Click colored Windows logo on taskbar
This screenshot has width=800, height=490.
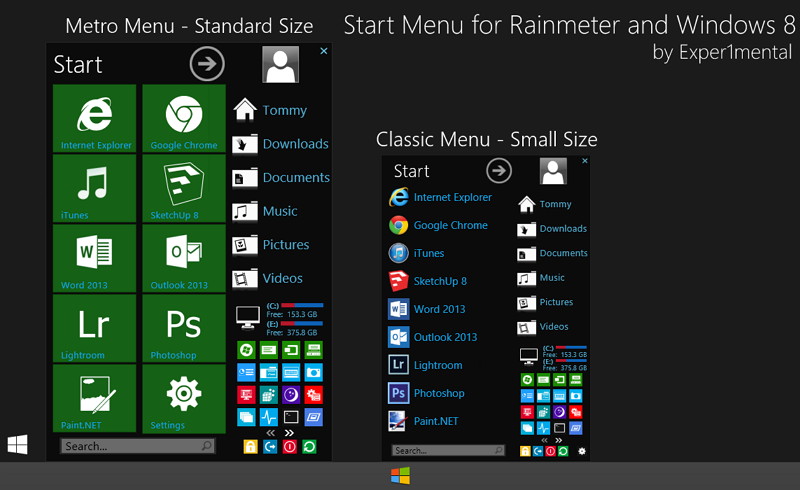tap(401, 476)
